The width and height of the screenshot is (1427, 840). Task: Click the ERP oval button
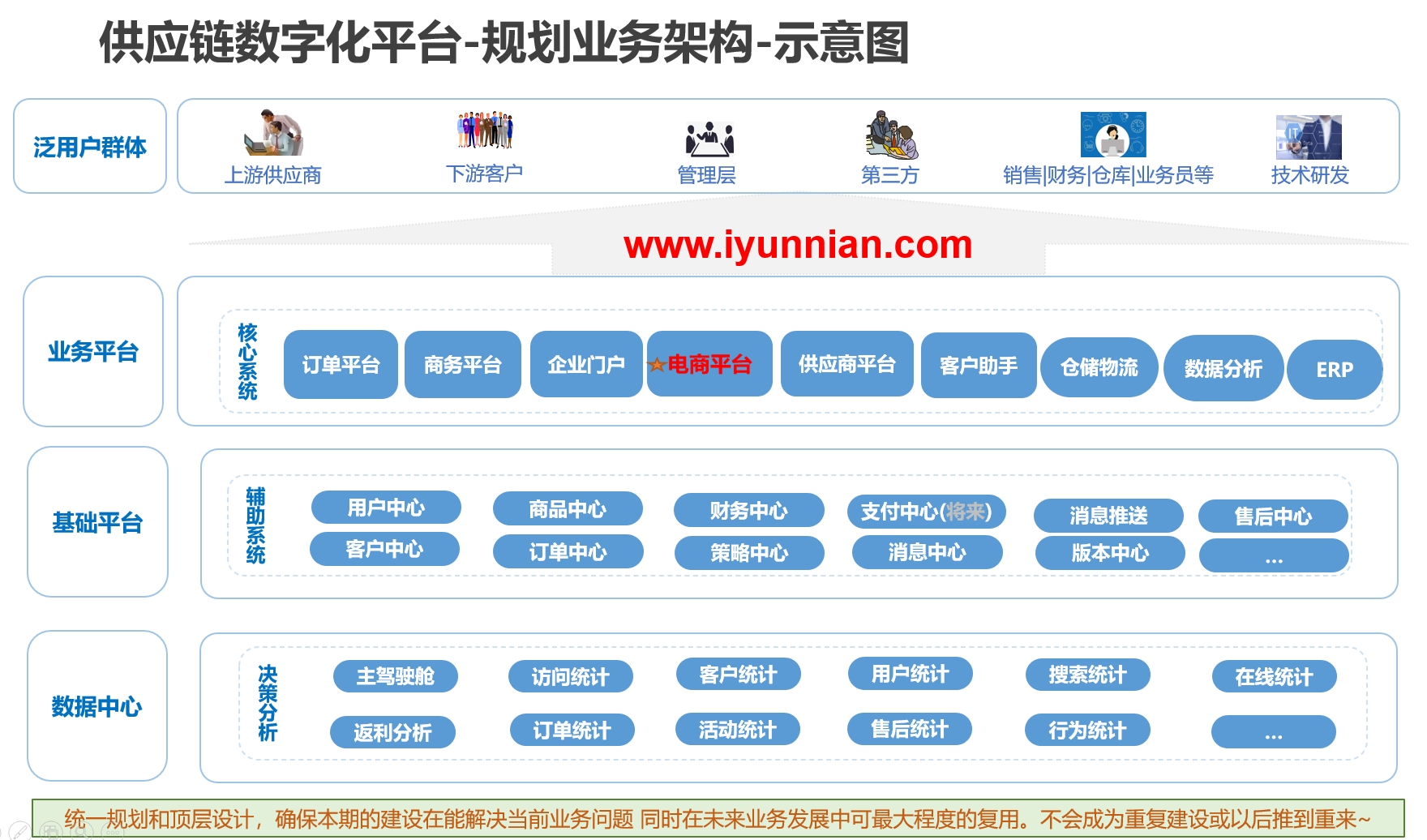pyautogui.click(x=1334, y=370)
